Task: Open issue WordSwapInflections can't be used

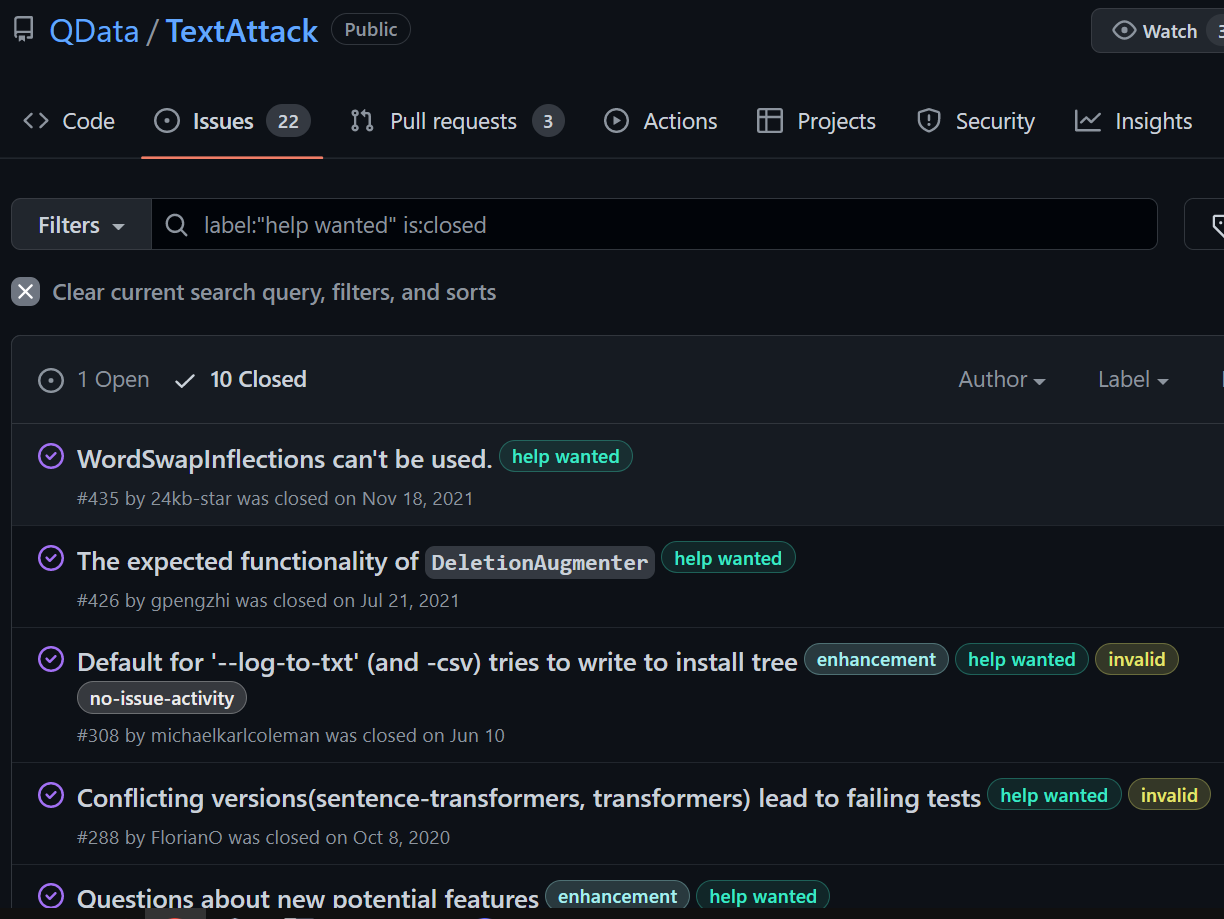Action: pos(284,459)
